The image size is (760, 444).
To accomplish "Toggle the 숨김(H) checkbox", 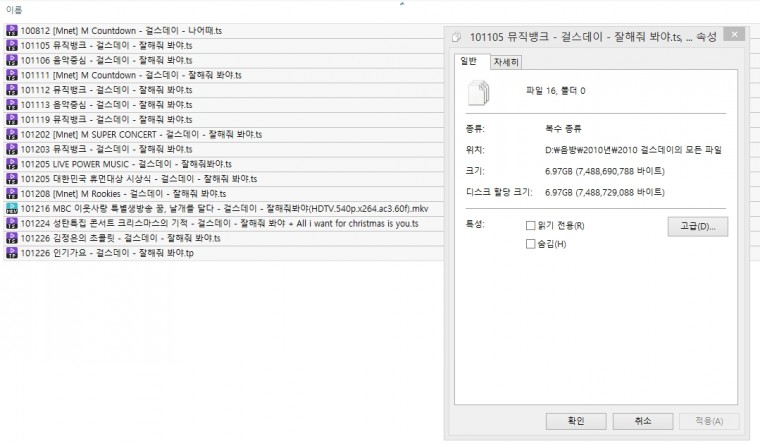I will point(530,244).
